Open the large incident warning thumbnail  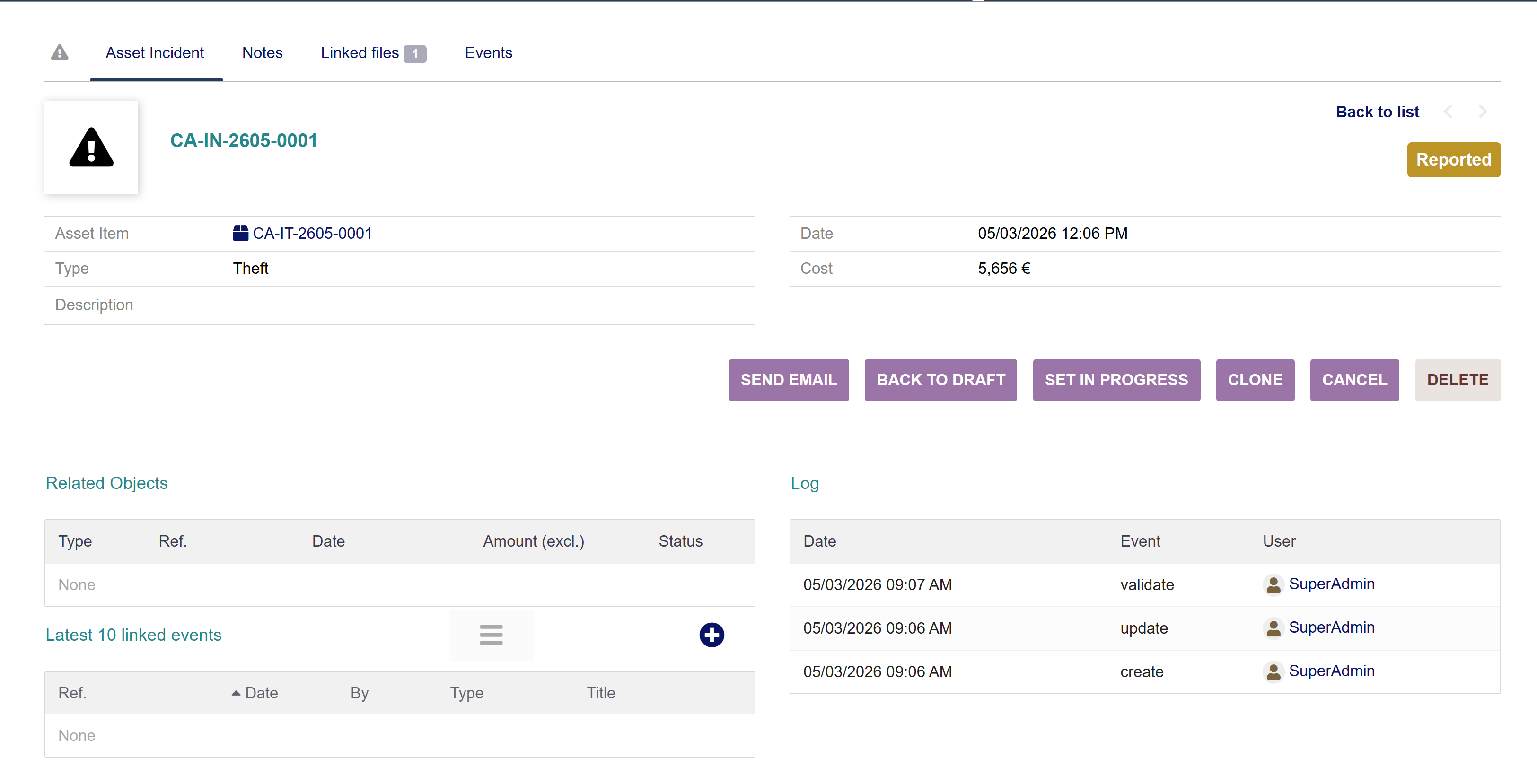91,147
